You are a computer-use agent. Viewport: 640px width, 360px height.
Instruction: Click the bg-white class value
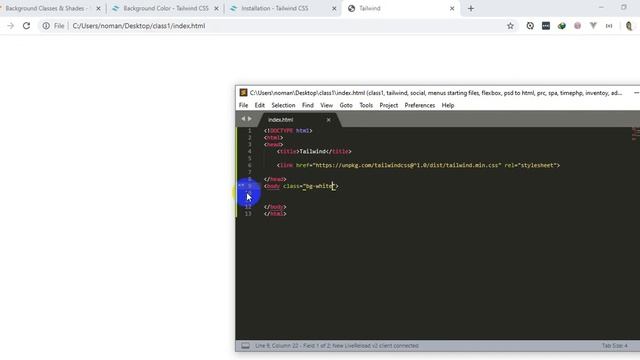click(x=320, y=186)
